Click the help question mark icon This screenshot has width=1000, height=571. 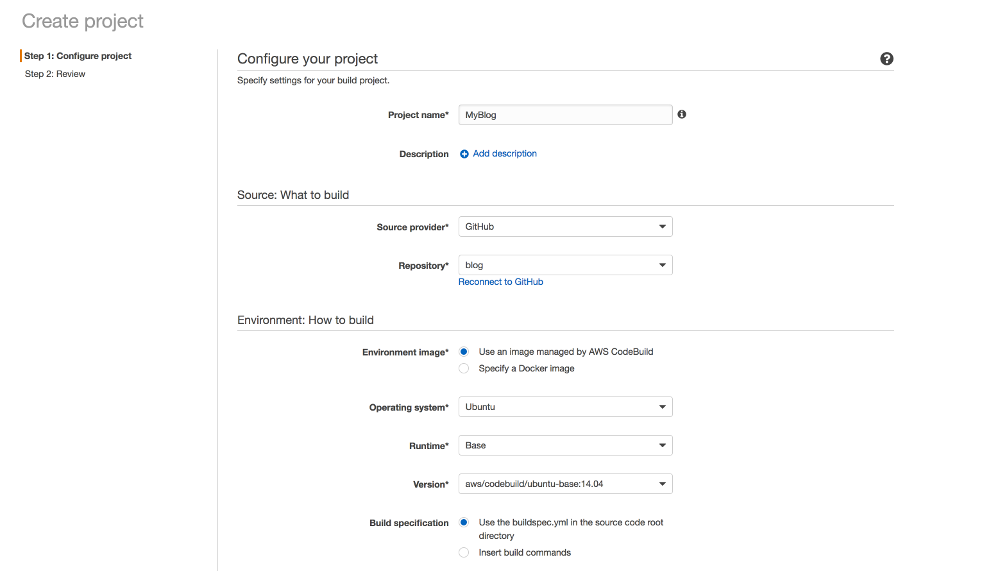[886, 59]
